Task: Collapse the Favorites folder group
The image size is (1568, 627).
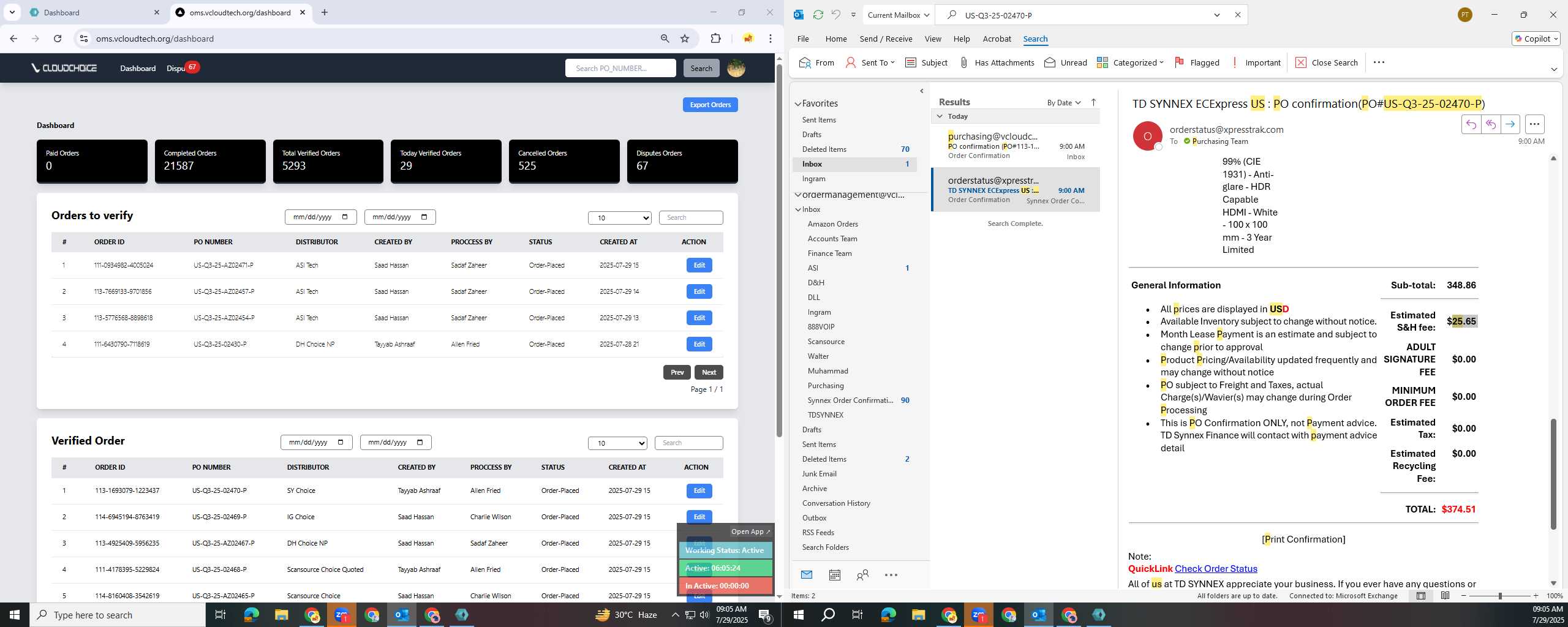Action: (x=797, y=103)
